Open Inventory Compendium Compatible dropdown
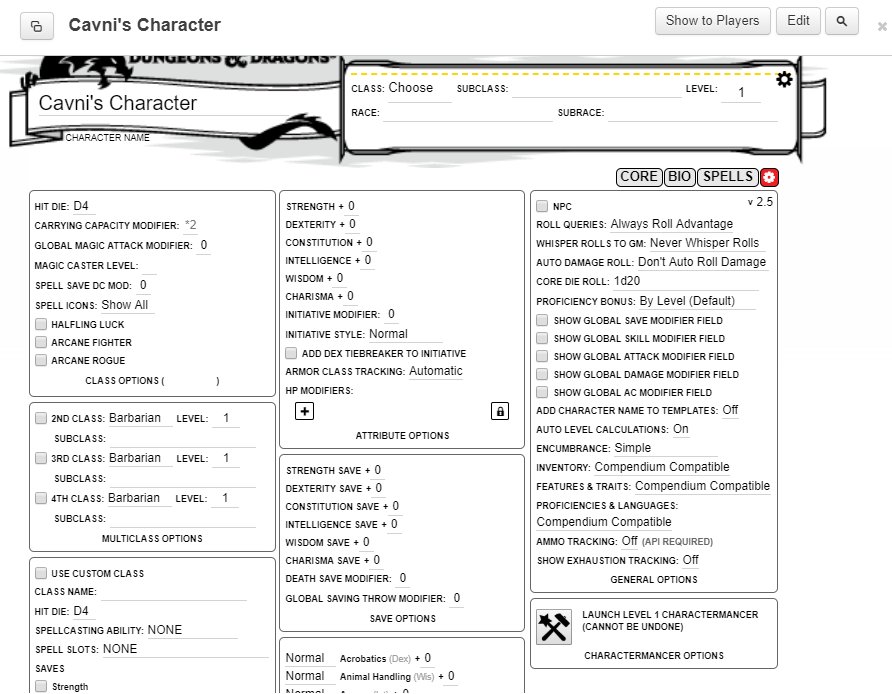The height and width of the screenshot is (694, 892). click(662, 467)
